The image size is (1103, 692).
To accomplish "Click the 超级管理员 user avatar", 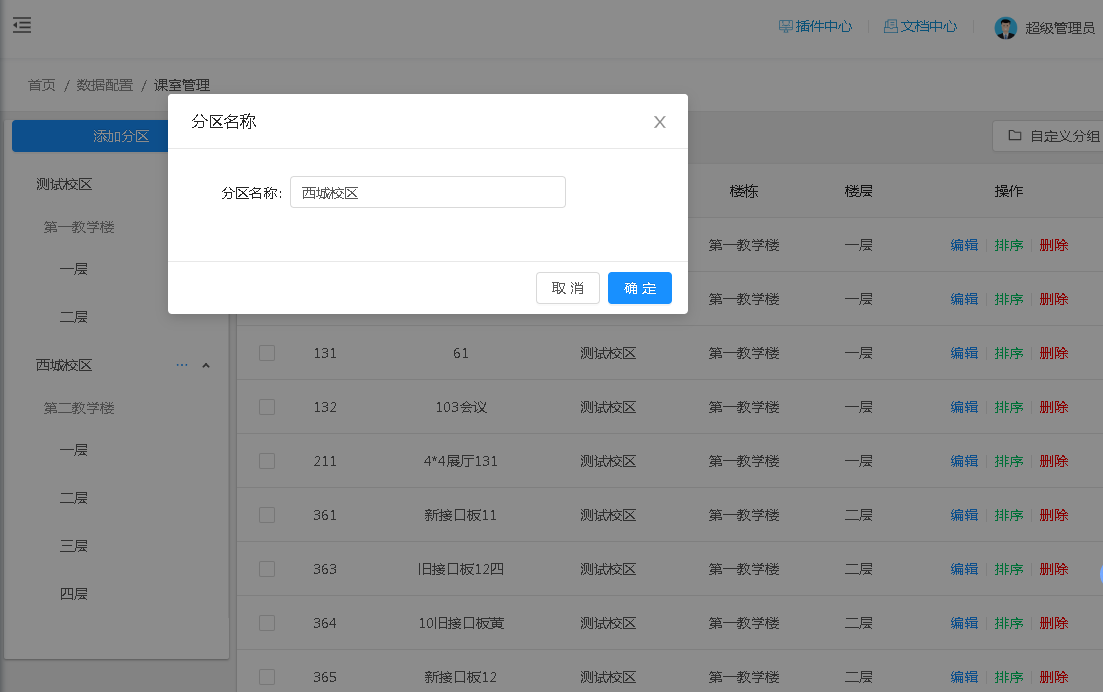I will [x=1005, y=27].
